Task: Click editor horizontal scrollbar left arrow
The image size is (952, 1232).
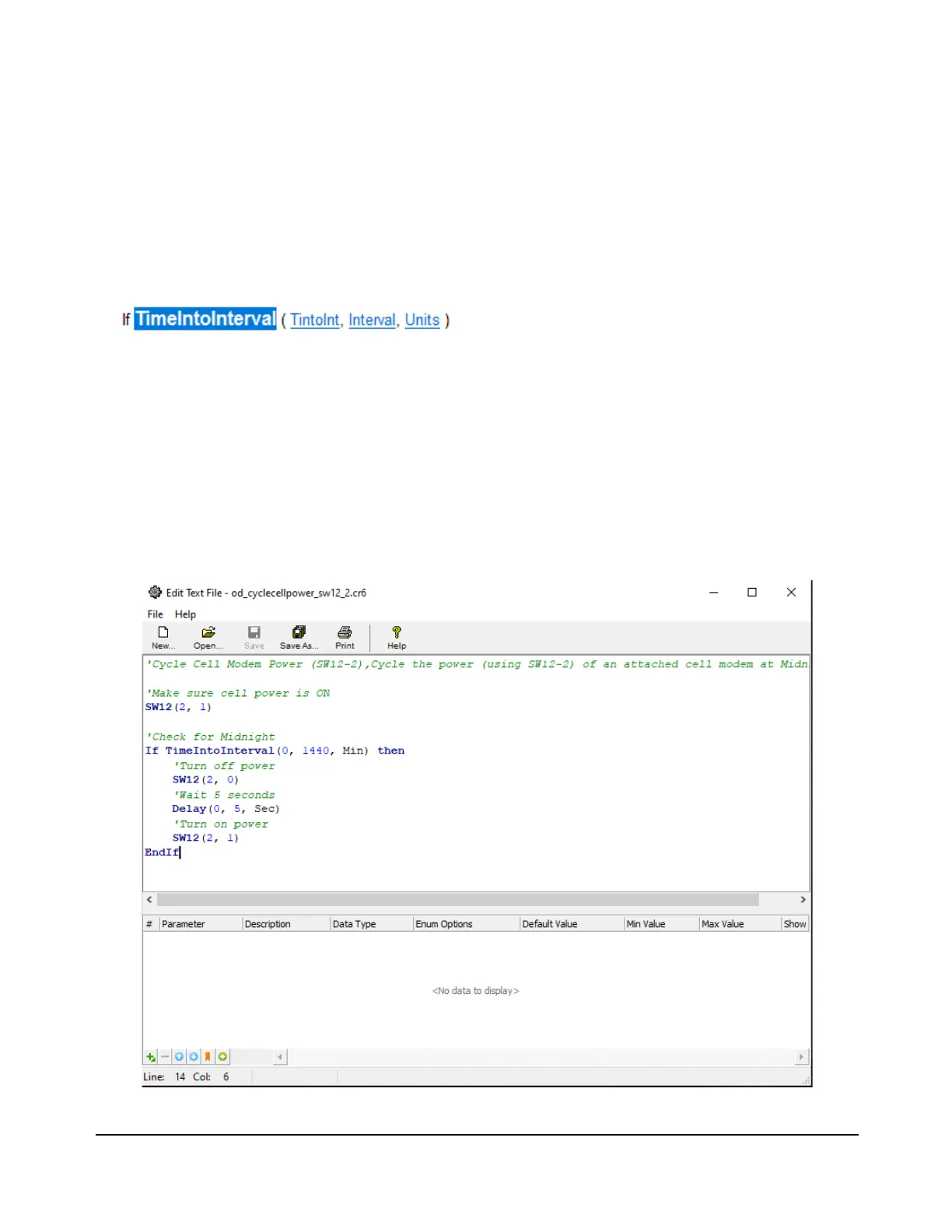Action: pyautogui.click(x=149, y=900)
